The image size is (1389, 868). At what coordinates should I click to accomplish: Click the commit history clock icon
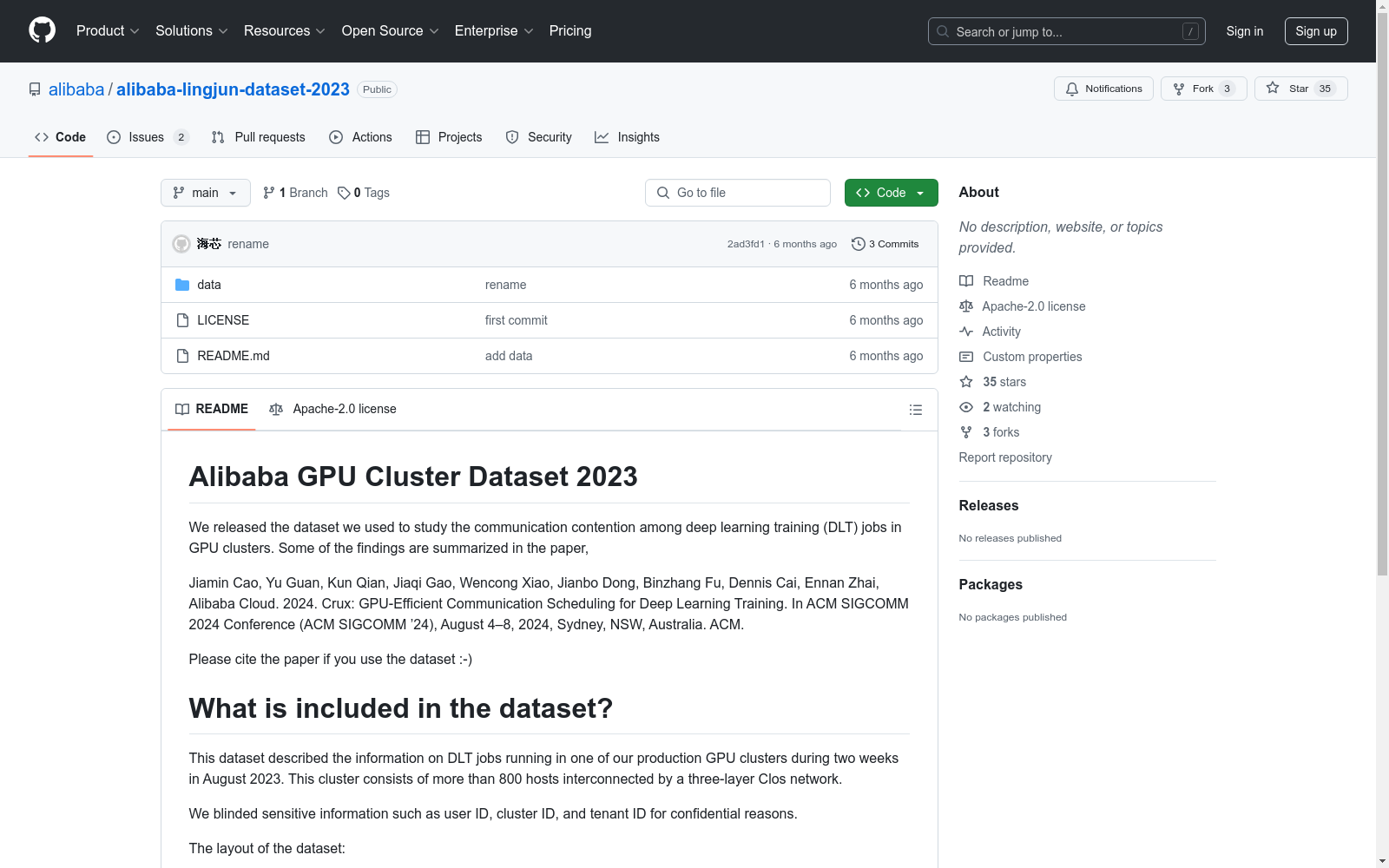pos(859,244)
